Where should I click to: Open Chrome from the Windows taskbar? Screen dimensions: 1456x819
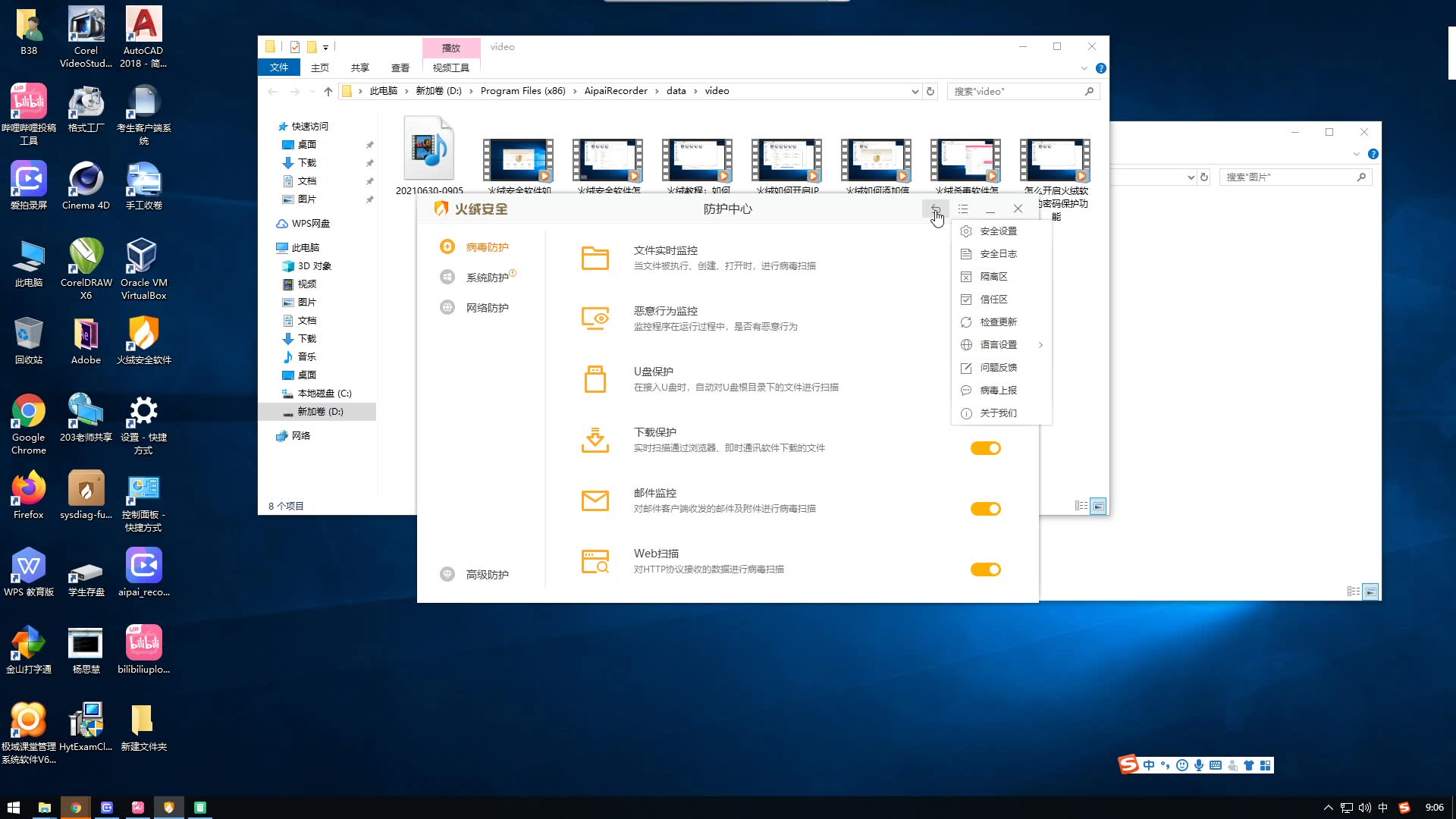tap(76, 808)
